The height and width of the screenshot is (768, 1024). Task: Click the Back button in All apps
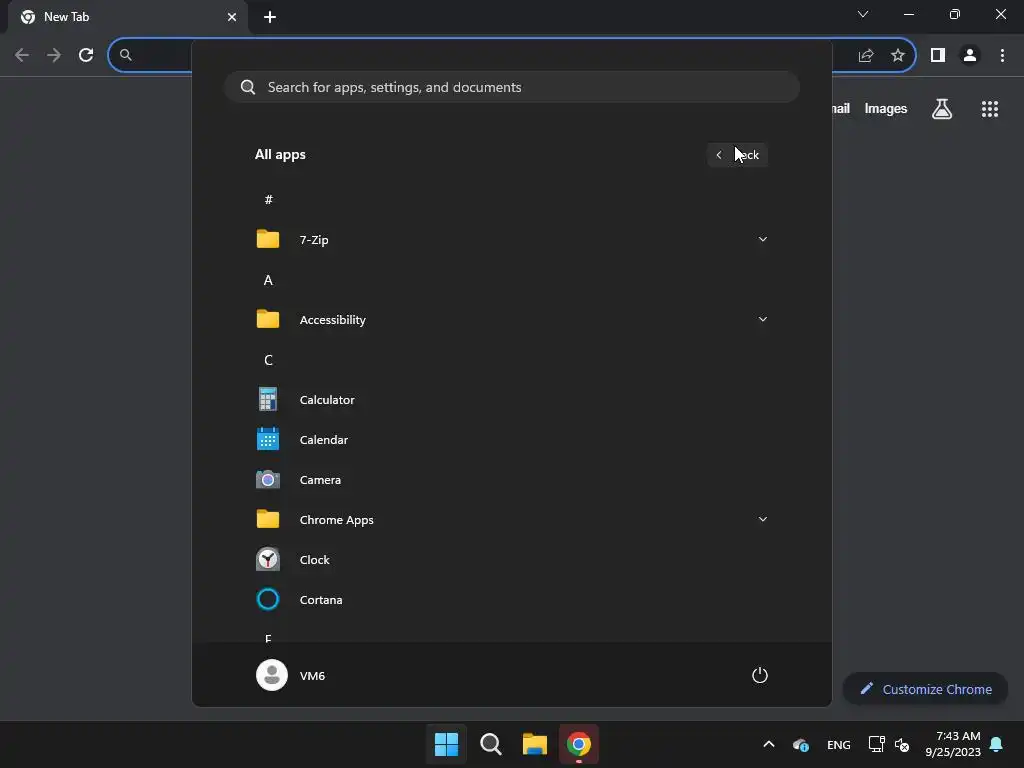[737, 155]
